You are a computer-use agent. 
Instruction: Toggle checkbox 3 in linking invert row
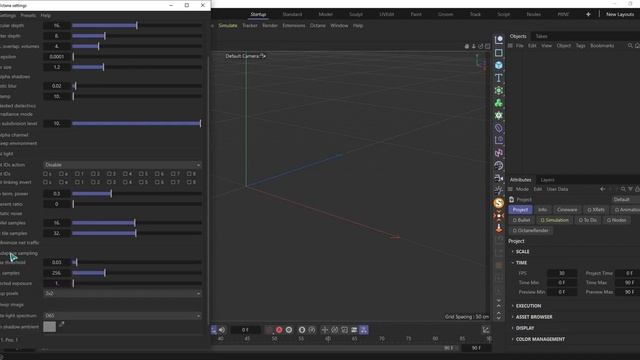tap(109, 182)
